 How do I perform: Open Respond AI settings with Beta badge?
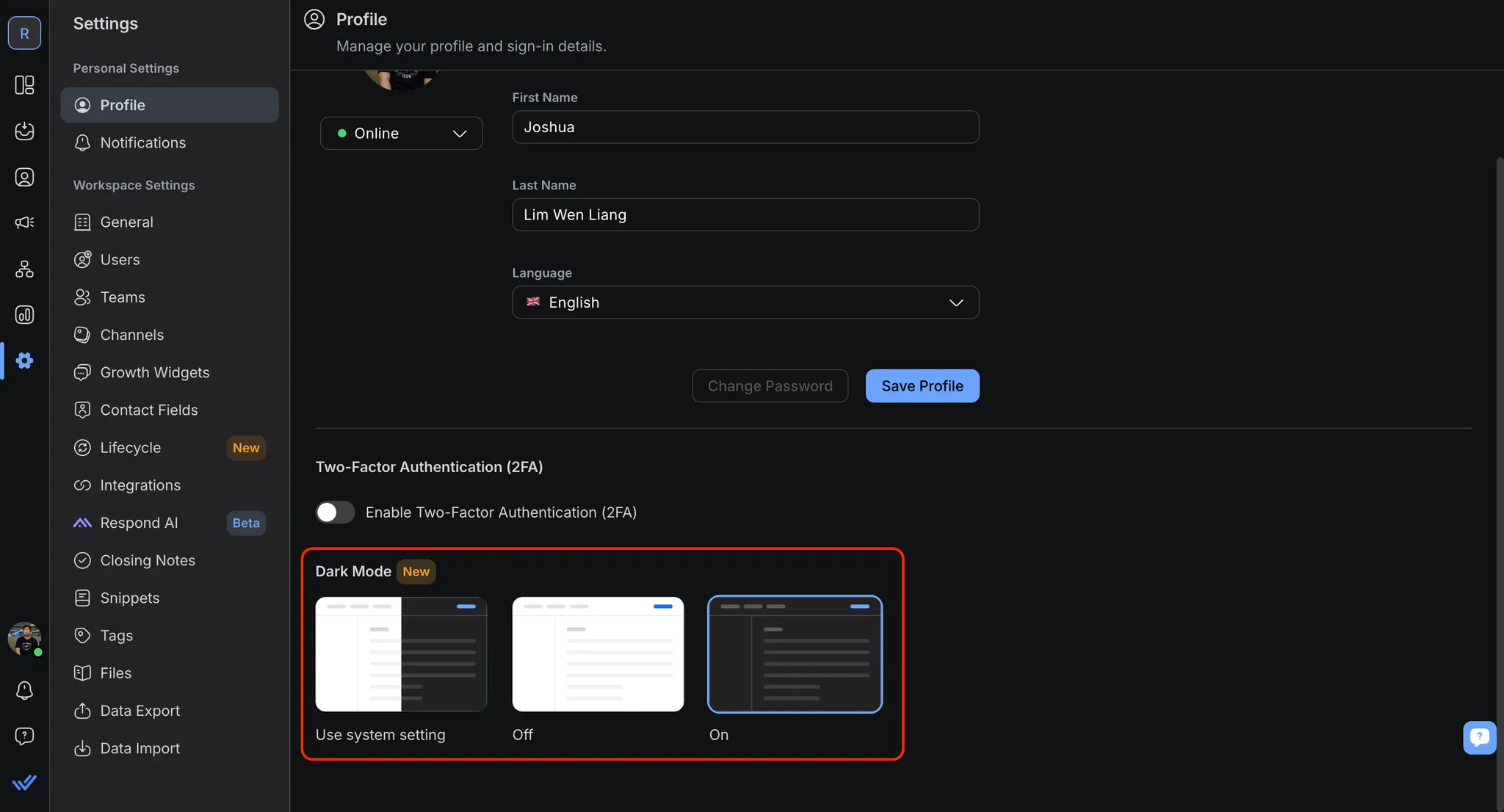point(140,523)
